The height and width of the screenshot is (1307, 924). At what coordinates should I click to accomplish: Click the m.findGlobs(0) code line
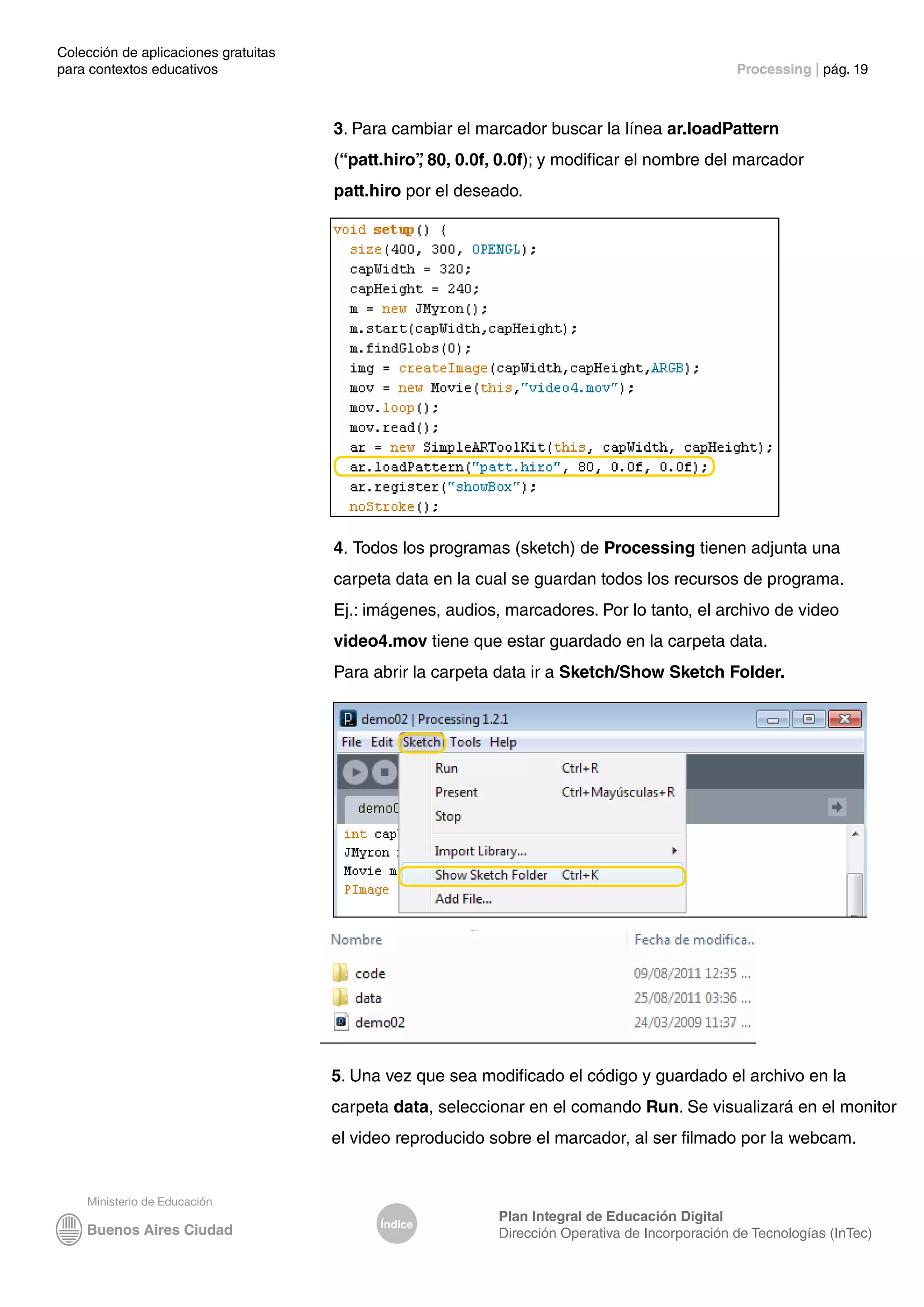(410, 348)
